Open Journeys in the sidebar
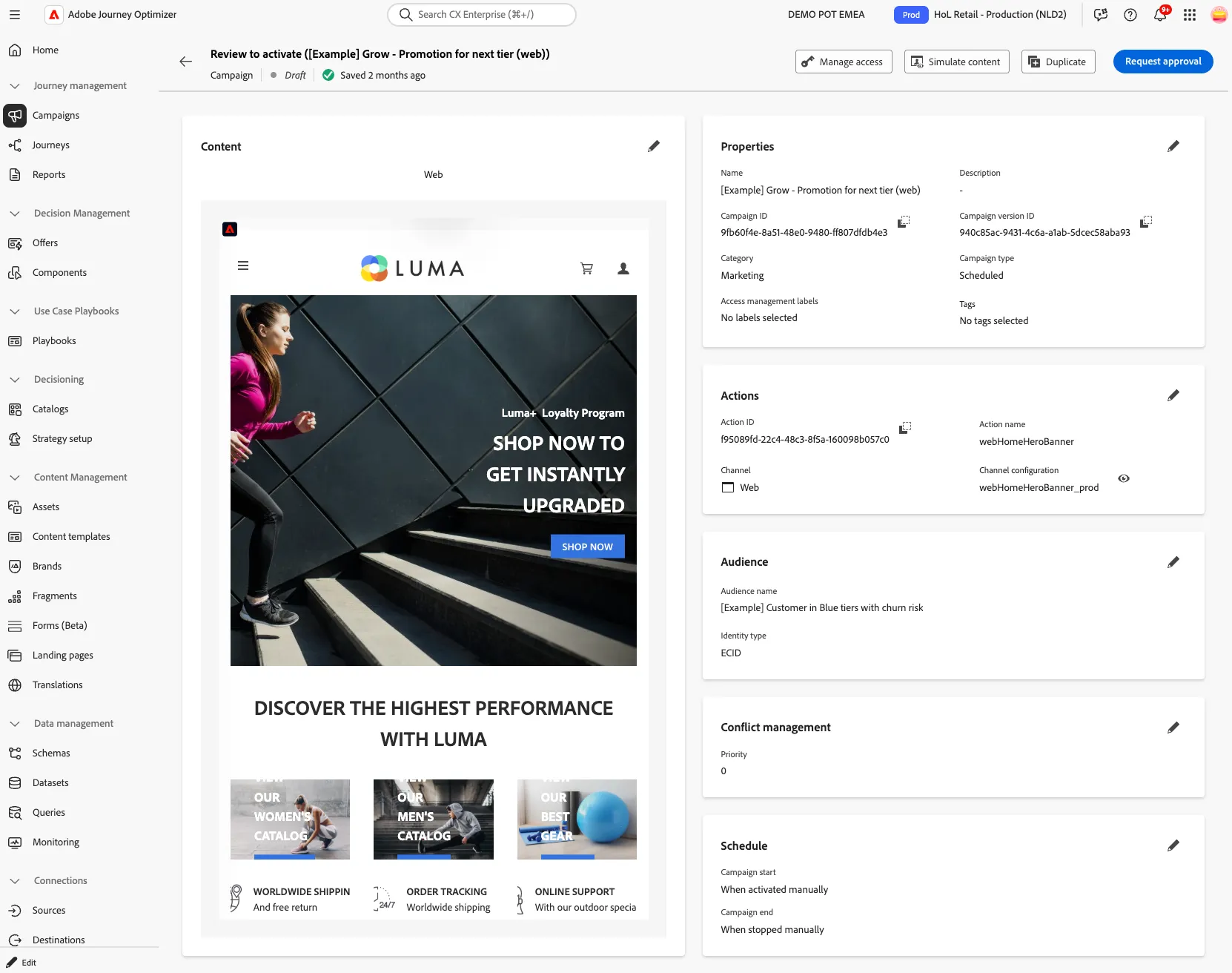Viewport: 1232px width, 973px height. point(50,145)
